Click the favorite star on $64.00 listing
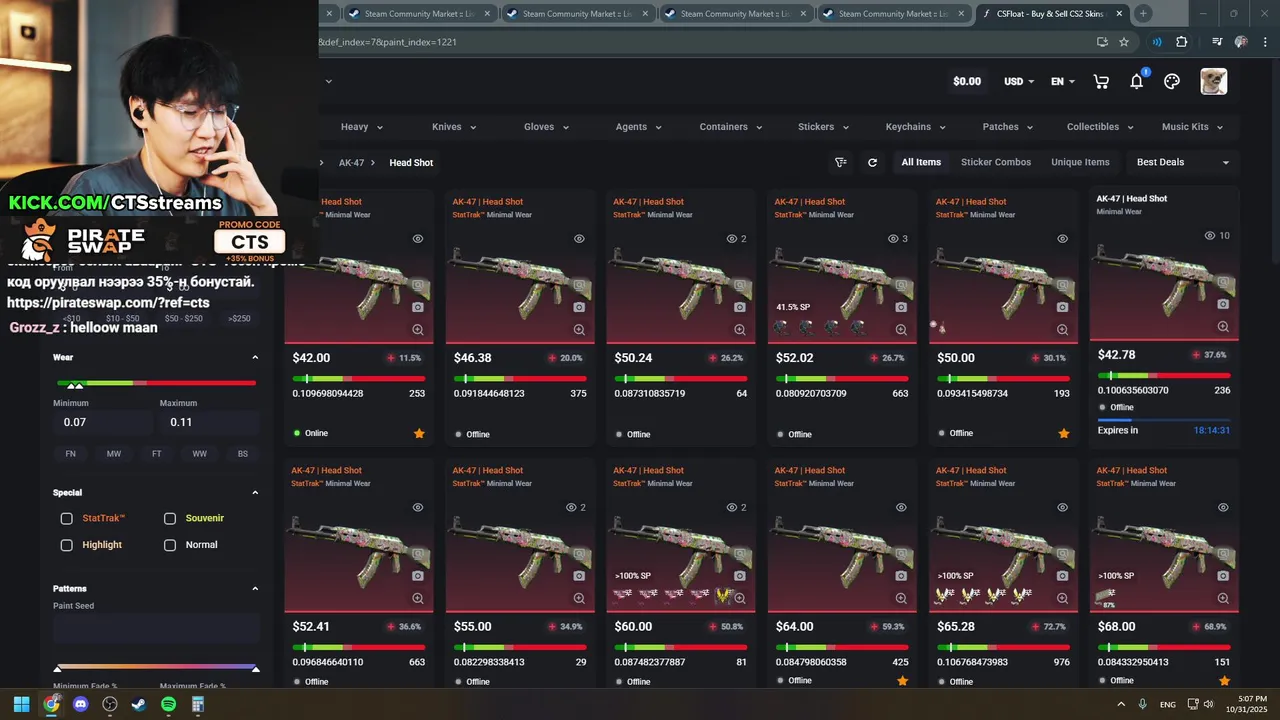This screenshot has height=720, width=1280. coord(902,681)
